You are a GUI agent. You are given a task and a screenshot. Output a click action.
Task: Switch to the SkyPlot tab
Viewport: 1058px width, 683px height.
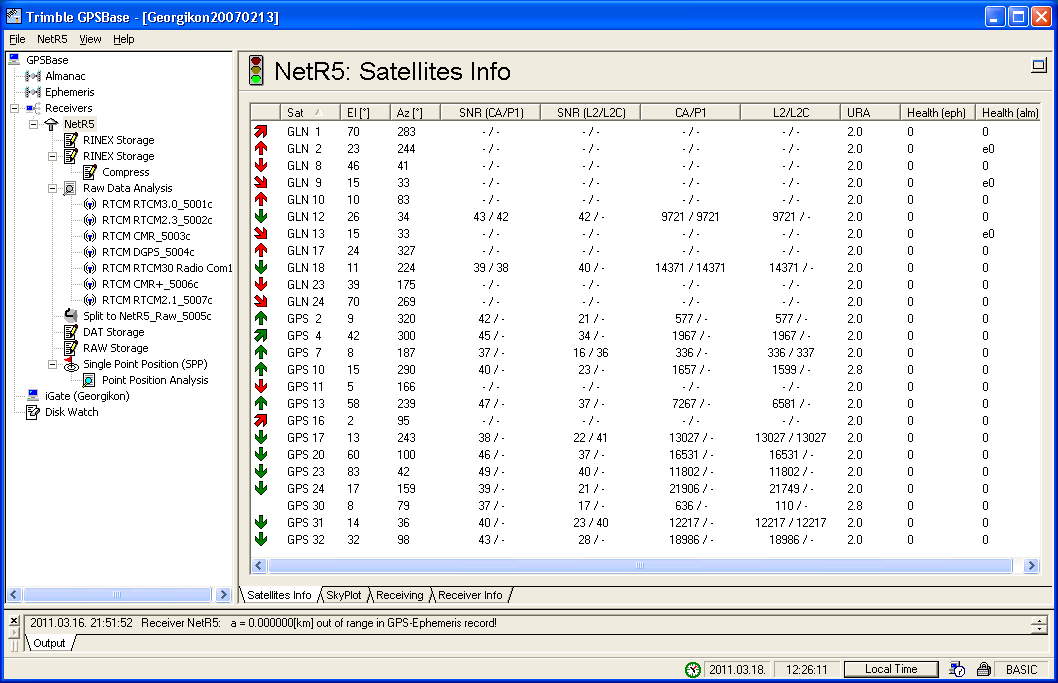click(343, 595)
